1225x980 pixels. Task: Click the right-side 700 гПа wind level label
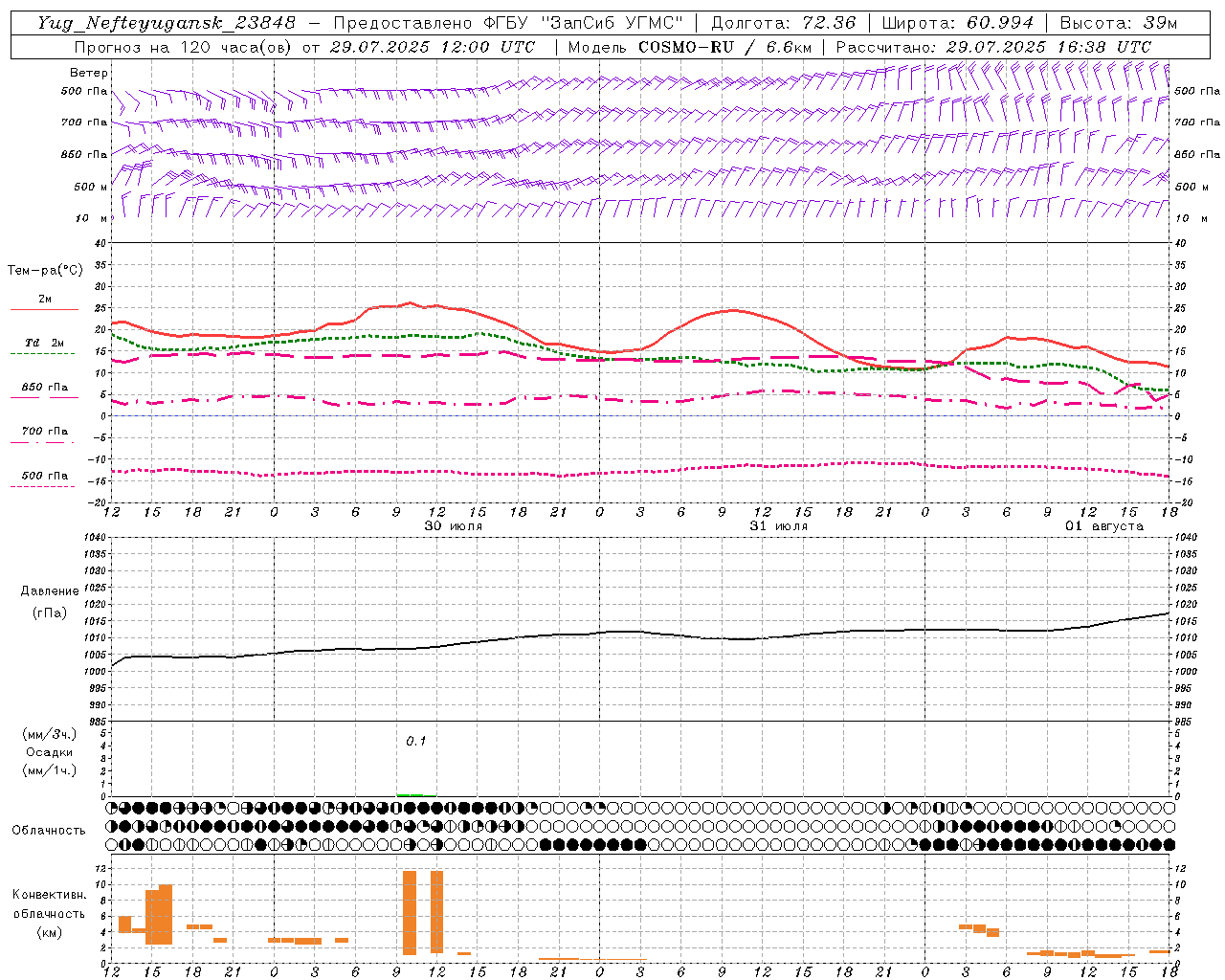[1197, 122]
